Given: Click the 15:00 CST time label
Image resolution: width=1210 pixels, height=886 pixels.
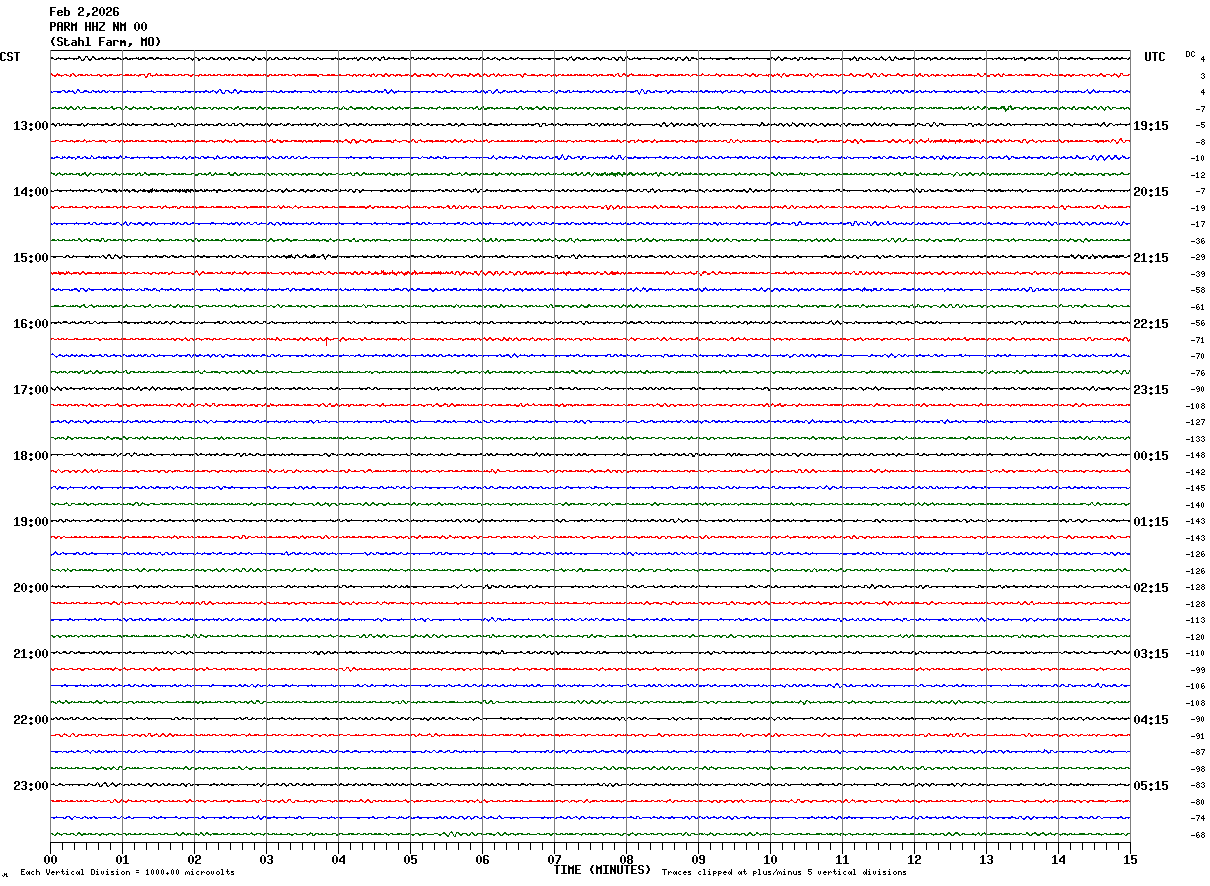Looking at the screenshot, I should [x=30, y=258].
